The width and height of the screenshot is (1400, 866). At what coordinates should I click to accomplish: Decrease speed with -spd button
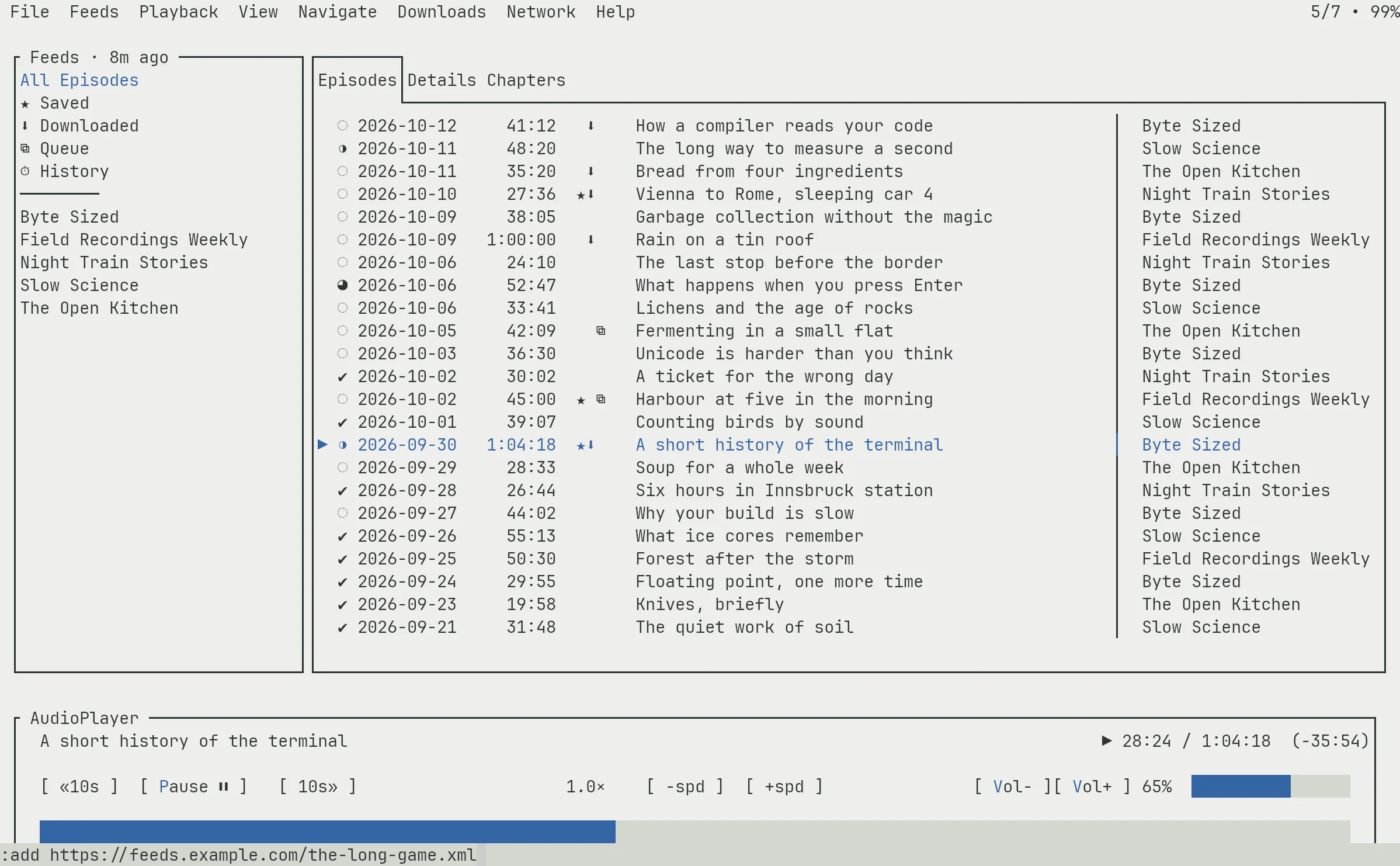(x=685, y=787)
